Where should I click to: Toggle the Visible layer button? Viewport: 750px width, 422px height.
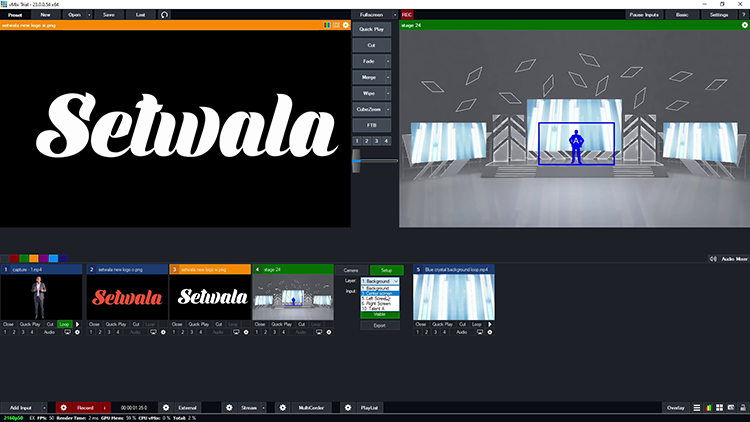(x=379, y=314)
